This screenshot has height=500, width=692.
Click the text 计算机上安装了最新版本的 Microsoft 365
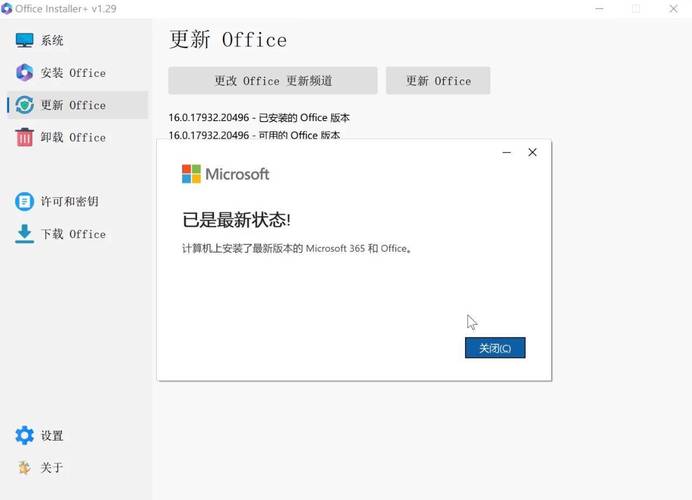coord(274,248)
